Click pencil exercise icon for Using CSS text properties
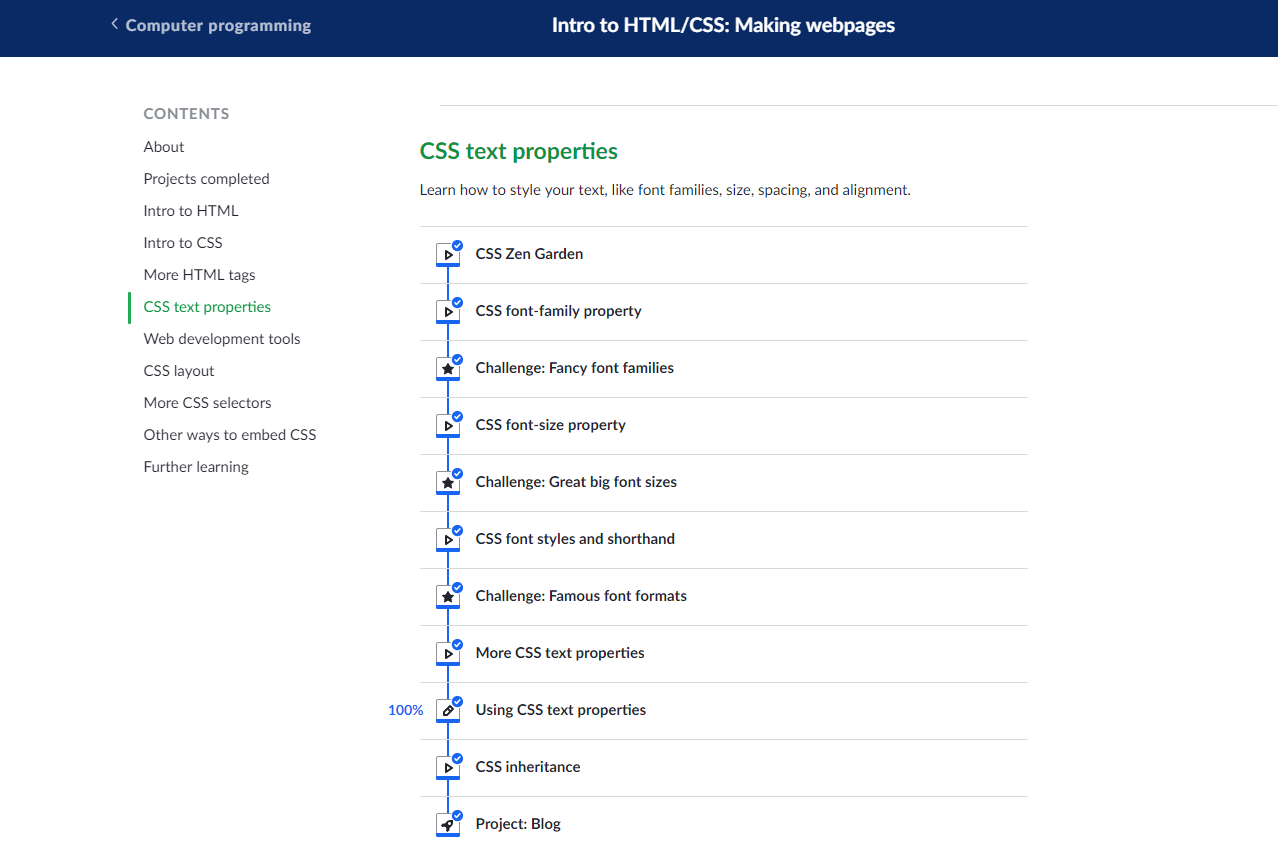This screenshot has height=852, width=1278. click(448, 711)
